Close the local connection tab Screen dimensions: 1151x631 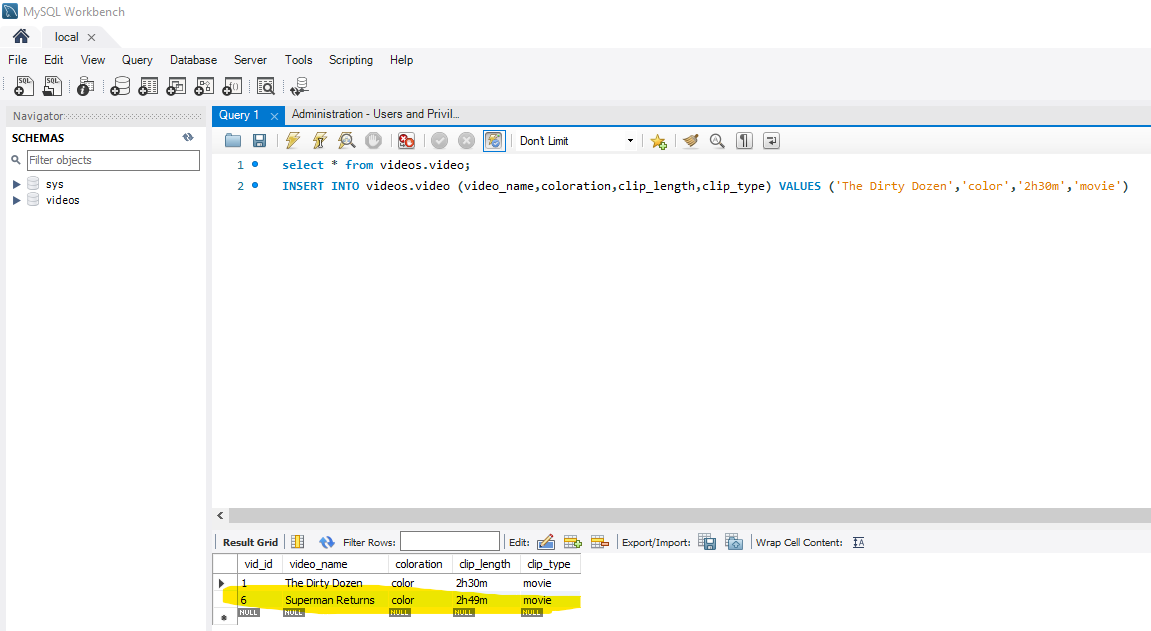click(92, 37)
